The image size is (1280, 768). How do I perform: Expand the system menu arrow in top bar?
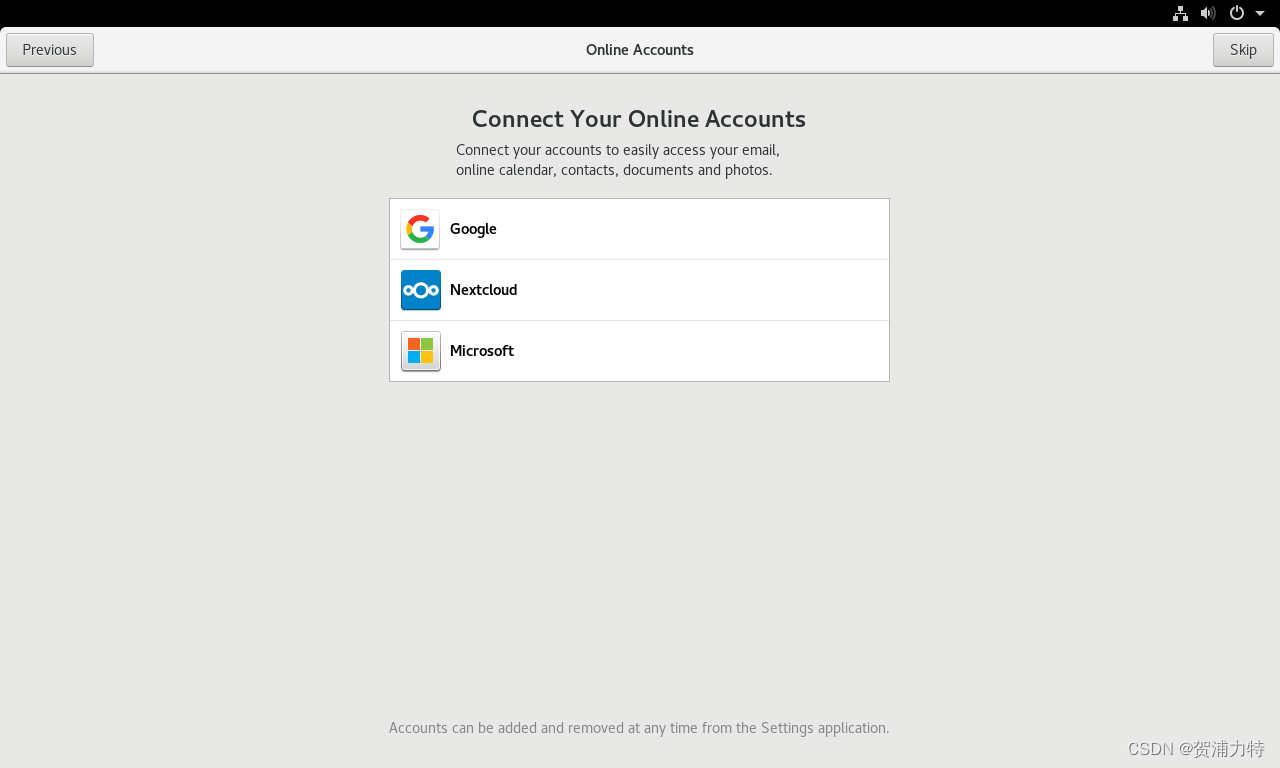click(1260, 13)
